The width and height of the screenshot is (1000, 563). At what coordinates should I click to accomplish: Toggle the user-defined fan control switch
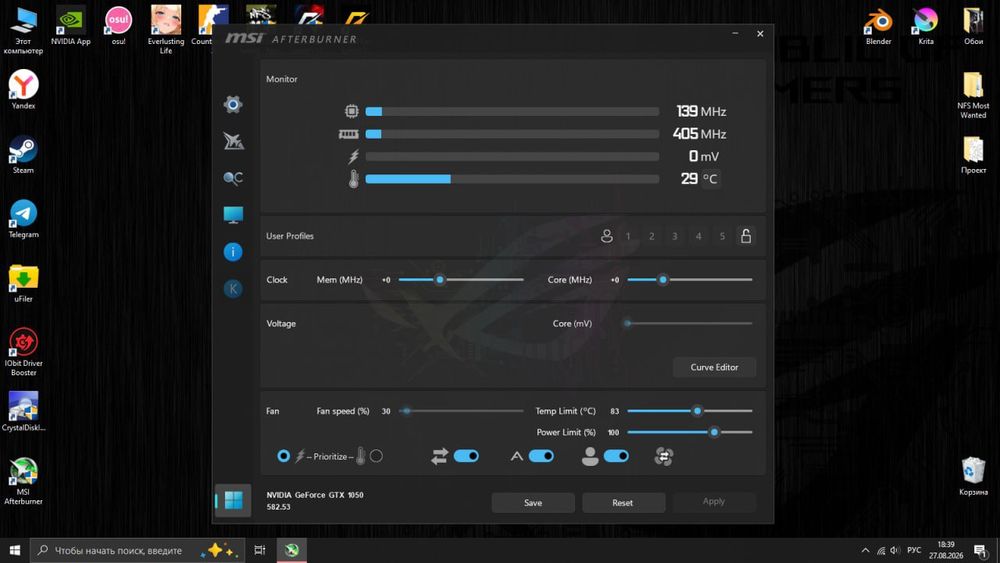point(615,456)
